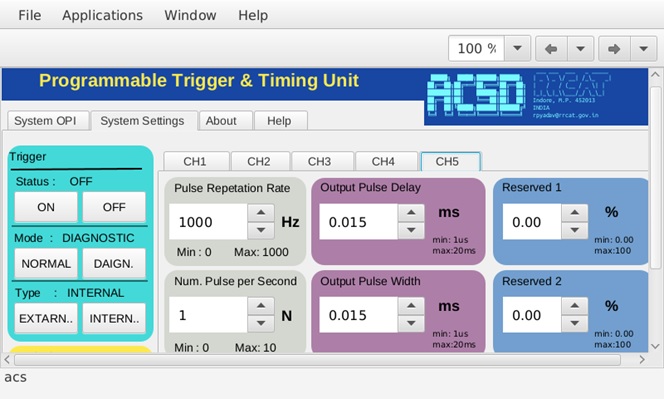
Task: Set trigger mode to NORMAL
Action: tap(46, 263)
